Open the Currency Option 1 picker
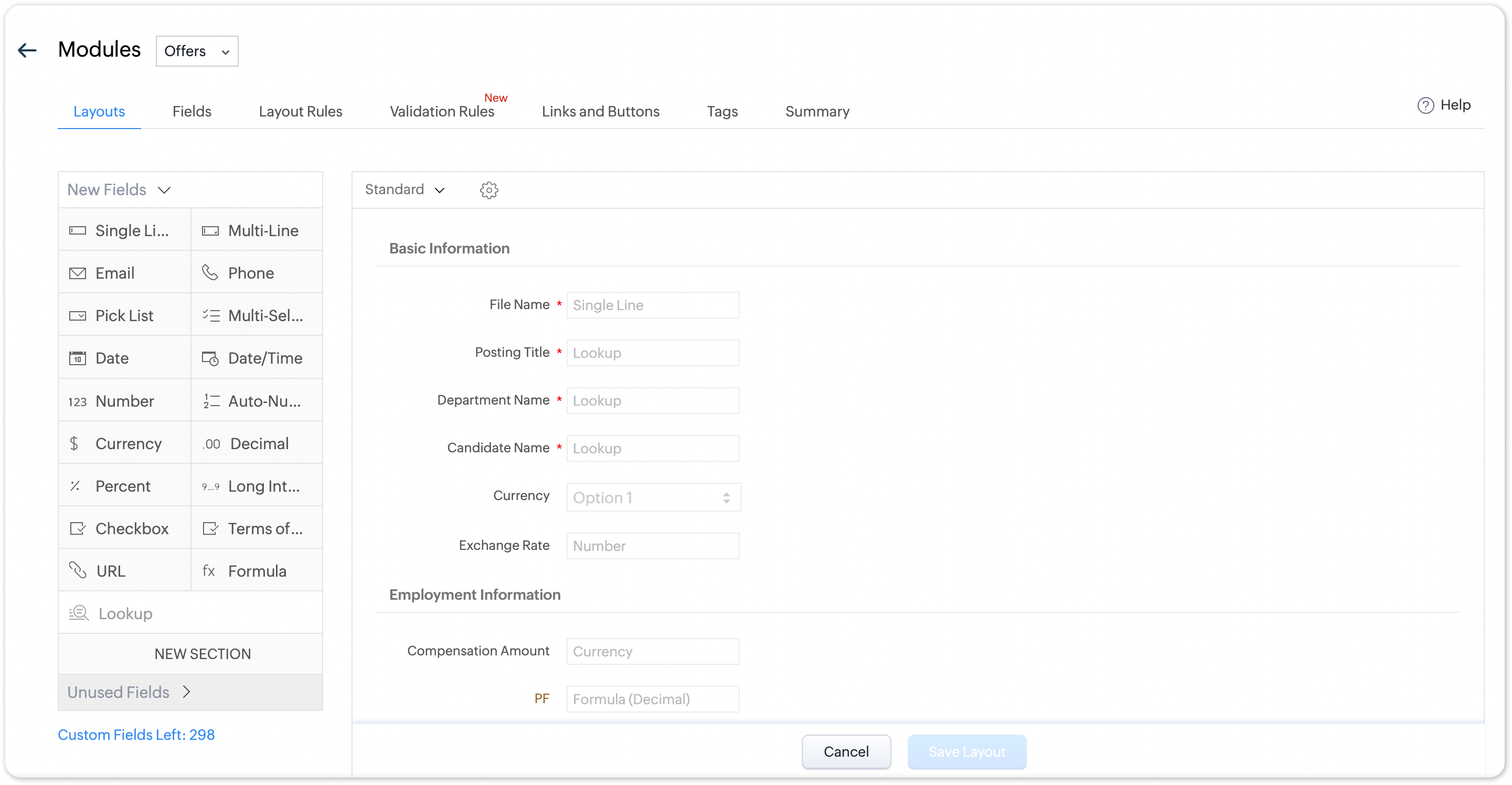 pos(653,497)
